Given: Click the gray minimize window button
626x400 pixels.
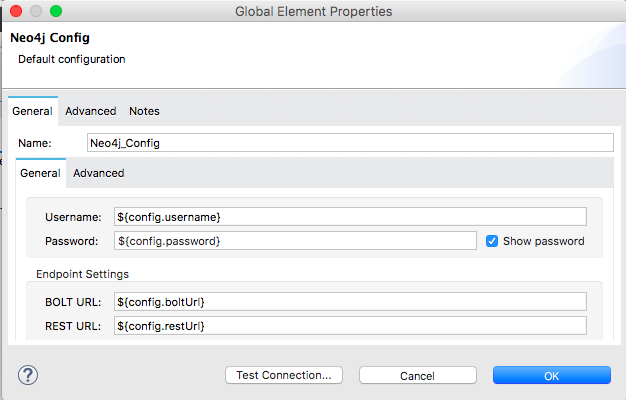Looking at the screenshot, I should (36, 12).
